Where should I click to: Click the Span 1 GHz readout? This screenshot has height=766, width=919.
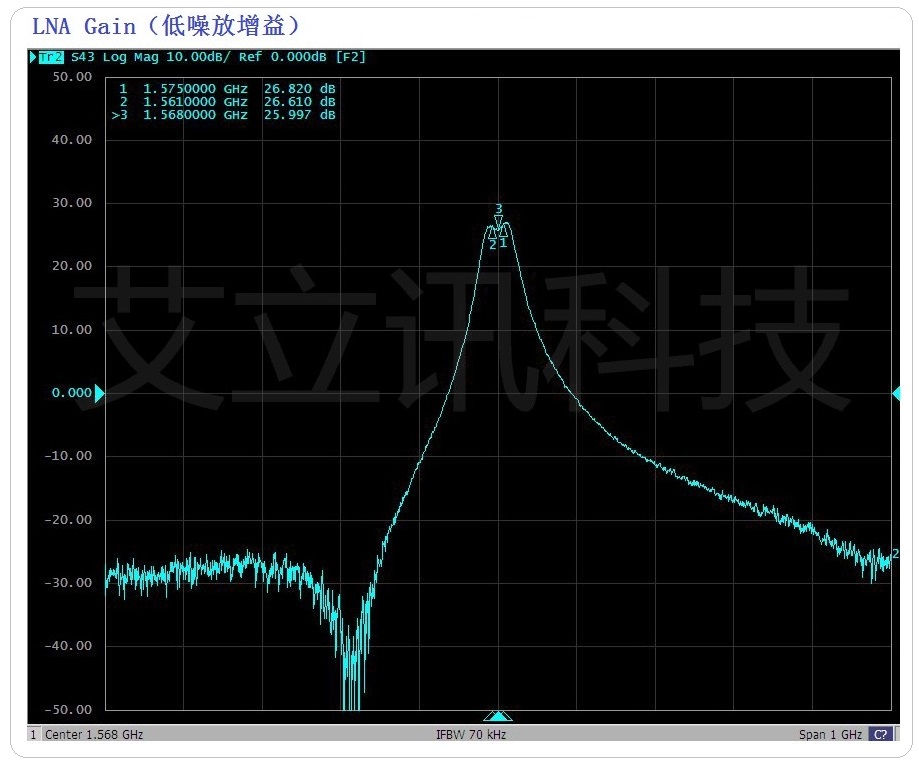[830, 734]
